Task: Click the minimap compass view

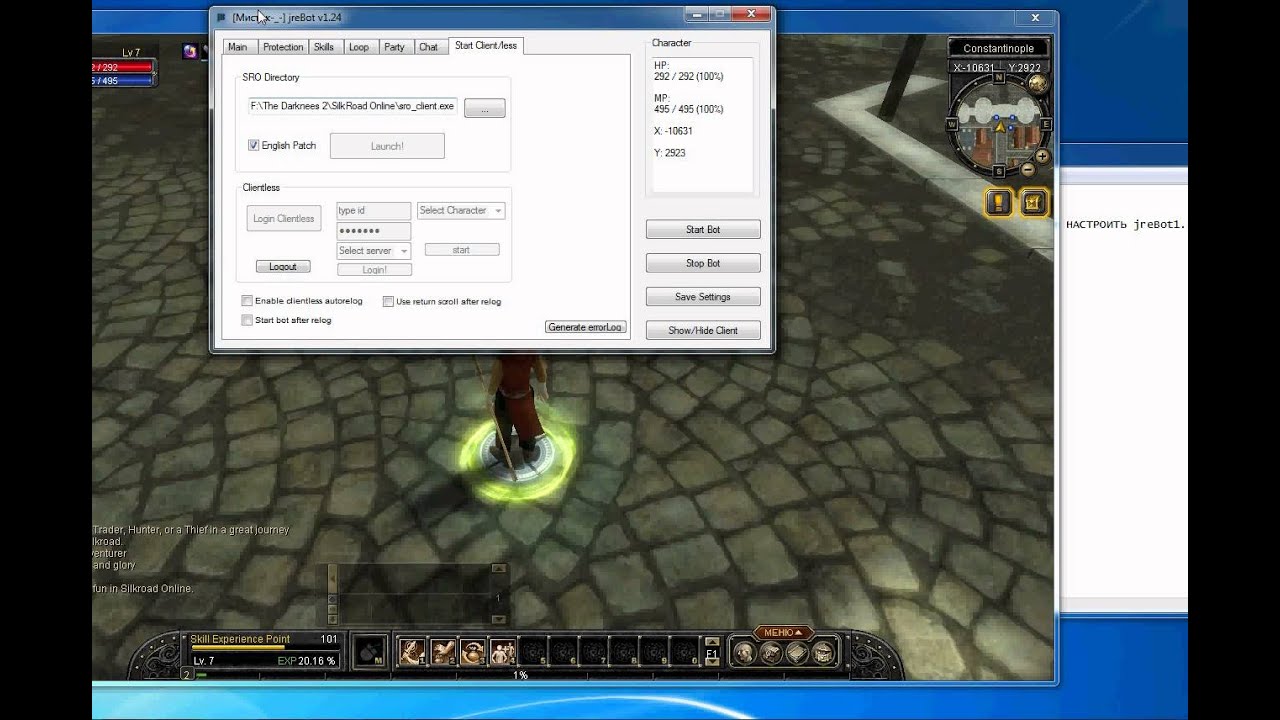Action: (998, 125)
